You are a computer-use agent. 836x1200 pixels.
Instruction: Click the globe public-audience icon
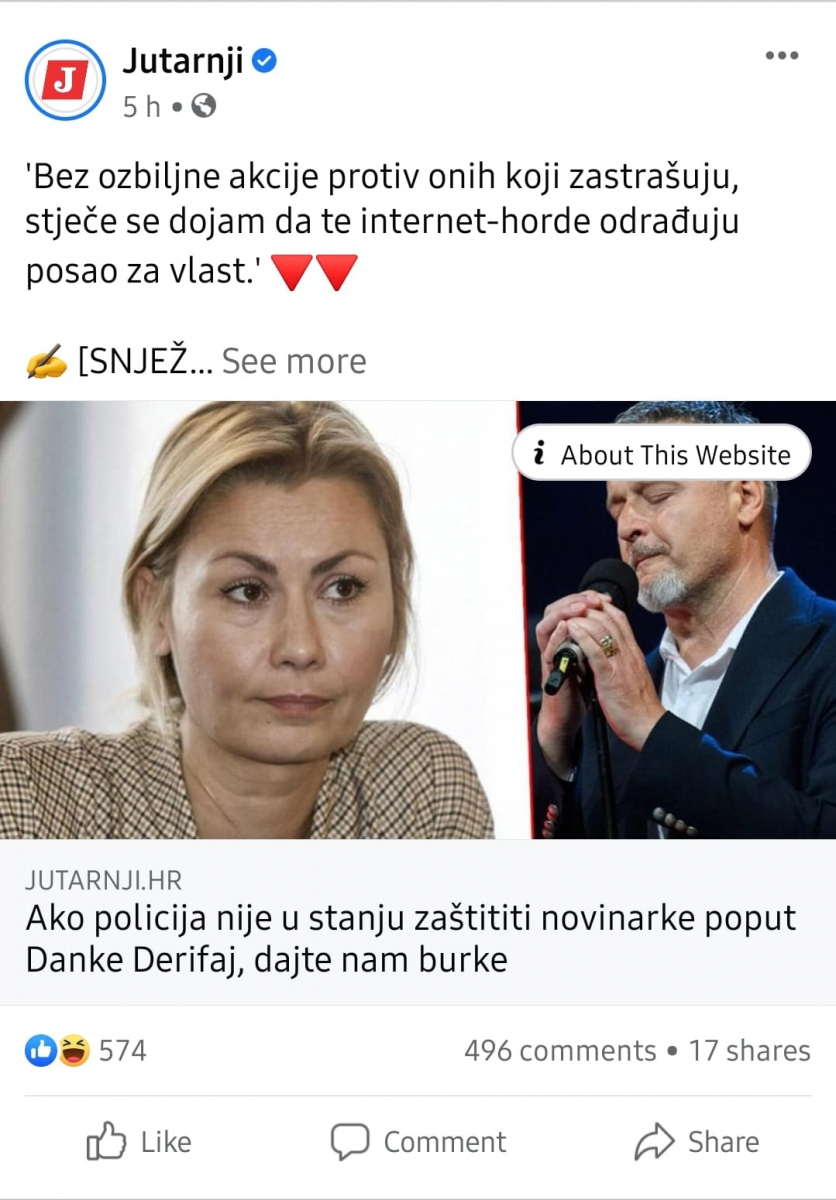click(x=203, y=106)
